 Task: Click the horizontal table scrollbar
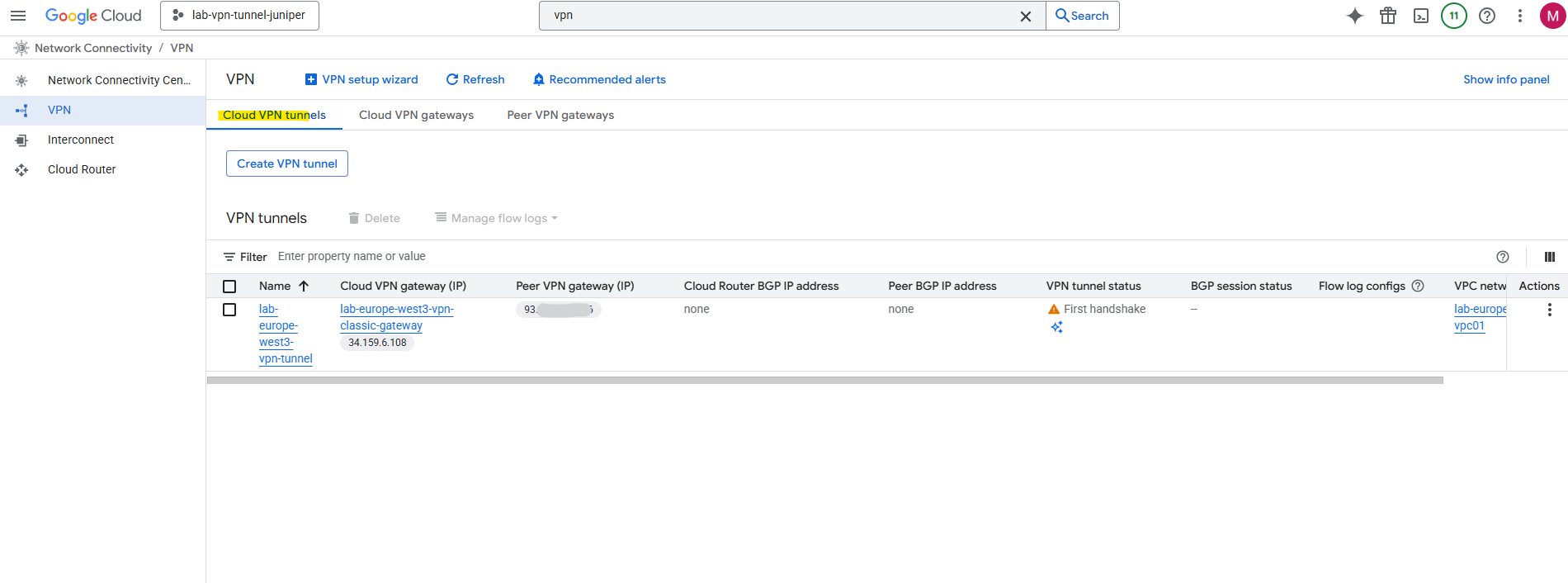[824, 381]
